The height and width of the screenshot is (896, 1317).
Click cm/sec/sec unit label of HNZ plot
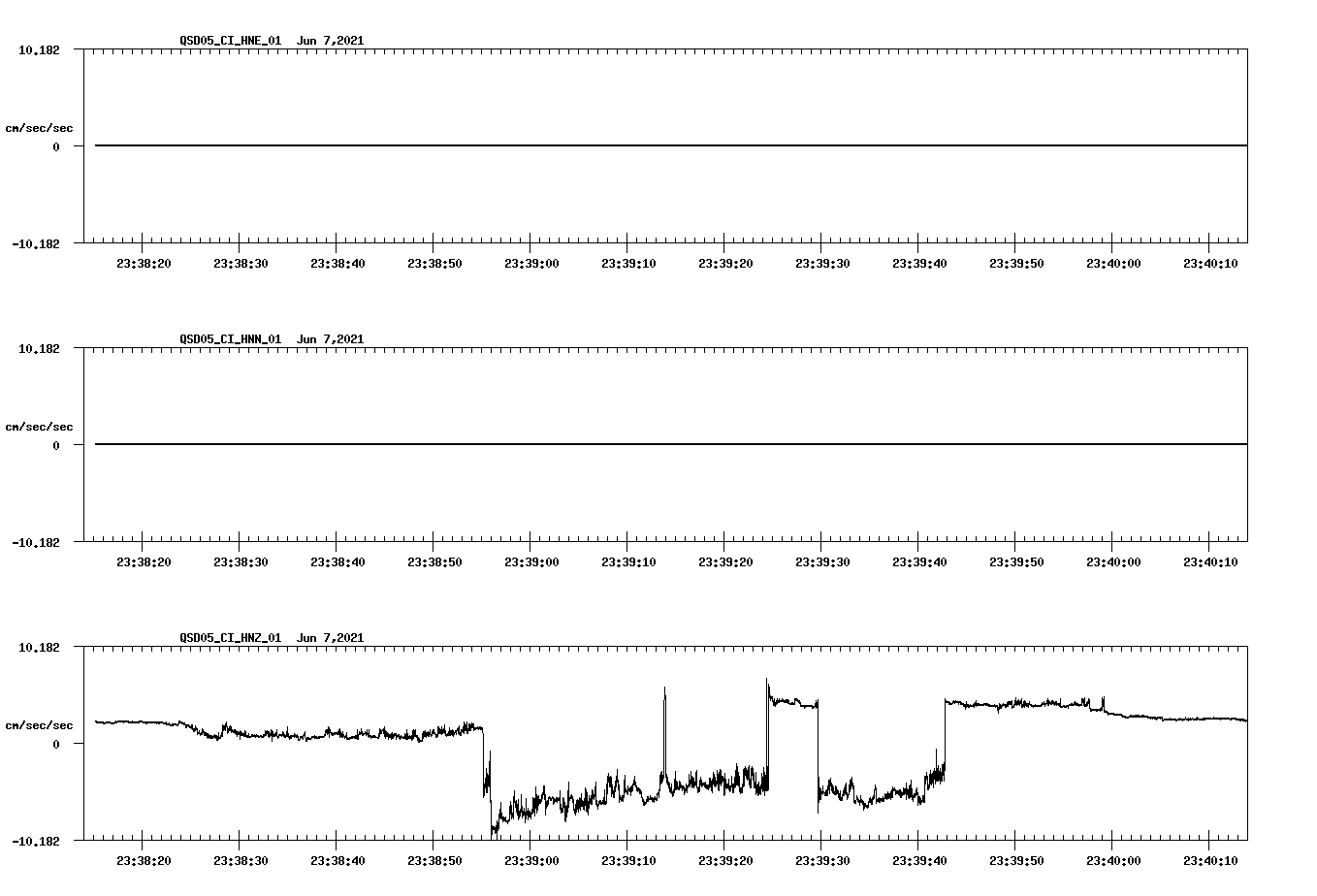pyautogui.click(x=39, y=725)
